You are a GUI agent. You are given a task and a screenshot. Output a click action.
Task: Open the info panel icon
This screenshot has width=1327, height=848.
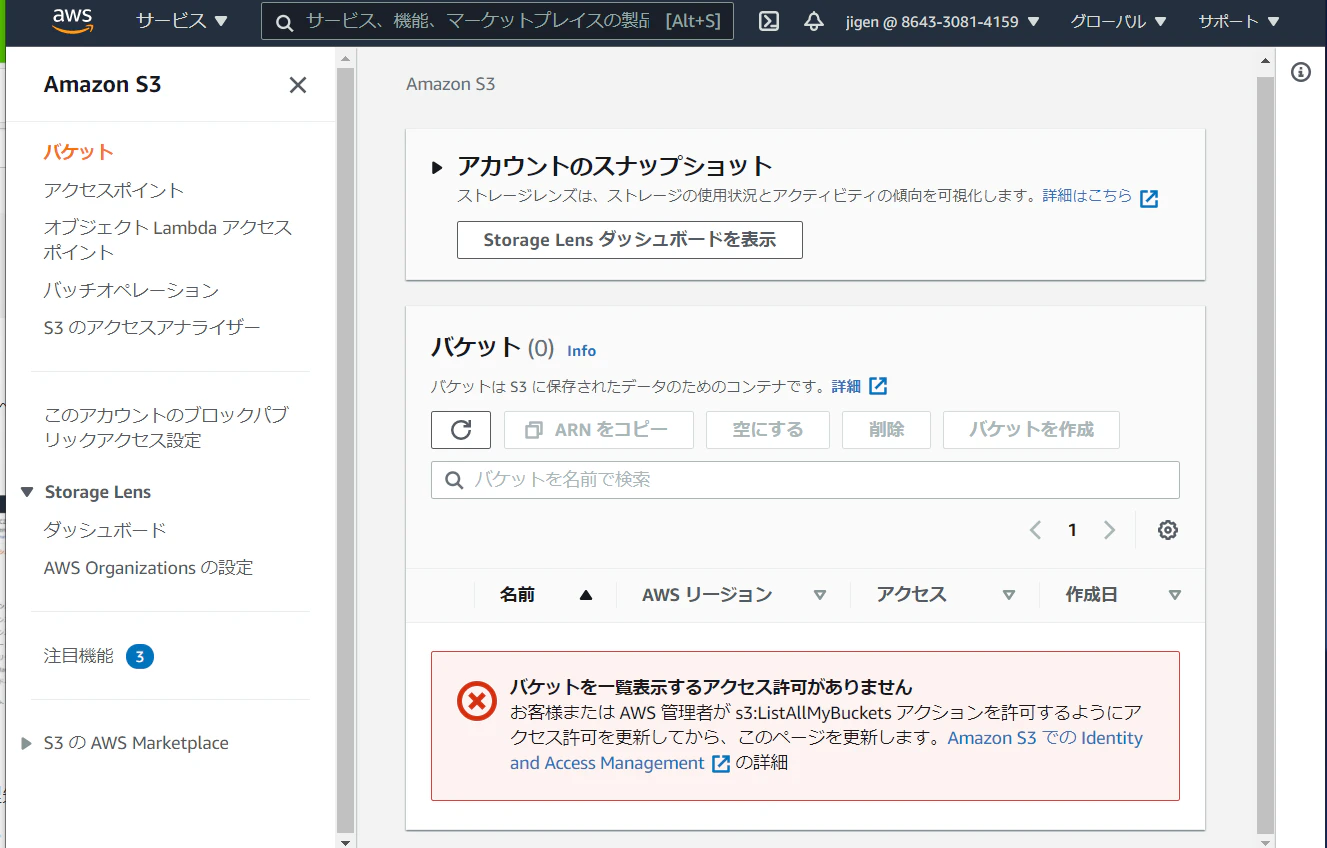[x=1301, y=72]
